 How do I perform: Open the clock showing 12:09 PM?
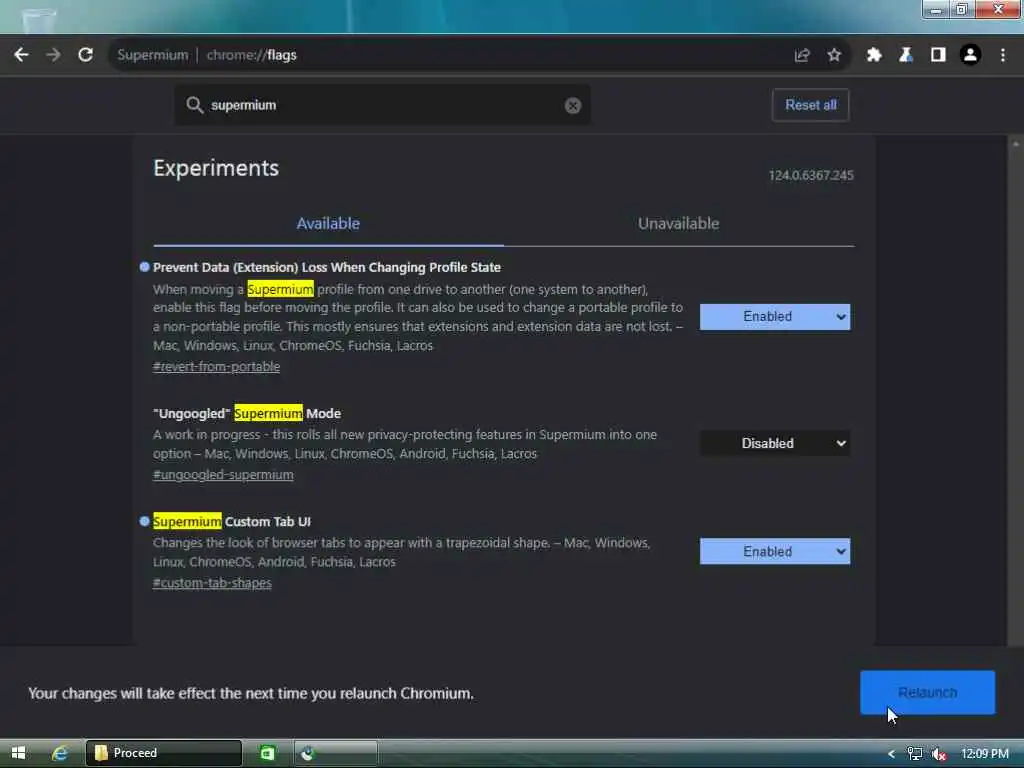point(985,754)
